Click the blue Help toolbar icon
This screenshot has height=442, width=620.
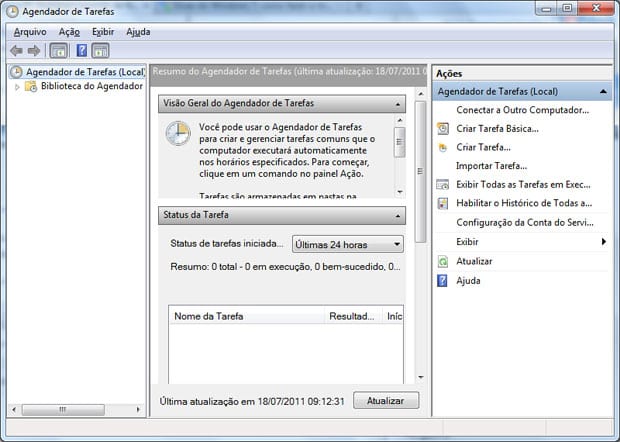click(81, 51)
